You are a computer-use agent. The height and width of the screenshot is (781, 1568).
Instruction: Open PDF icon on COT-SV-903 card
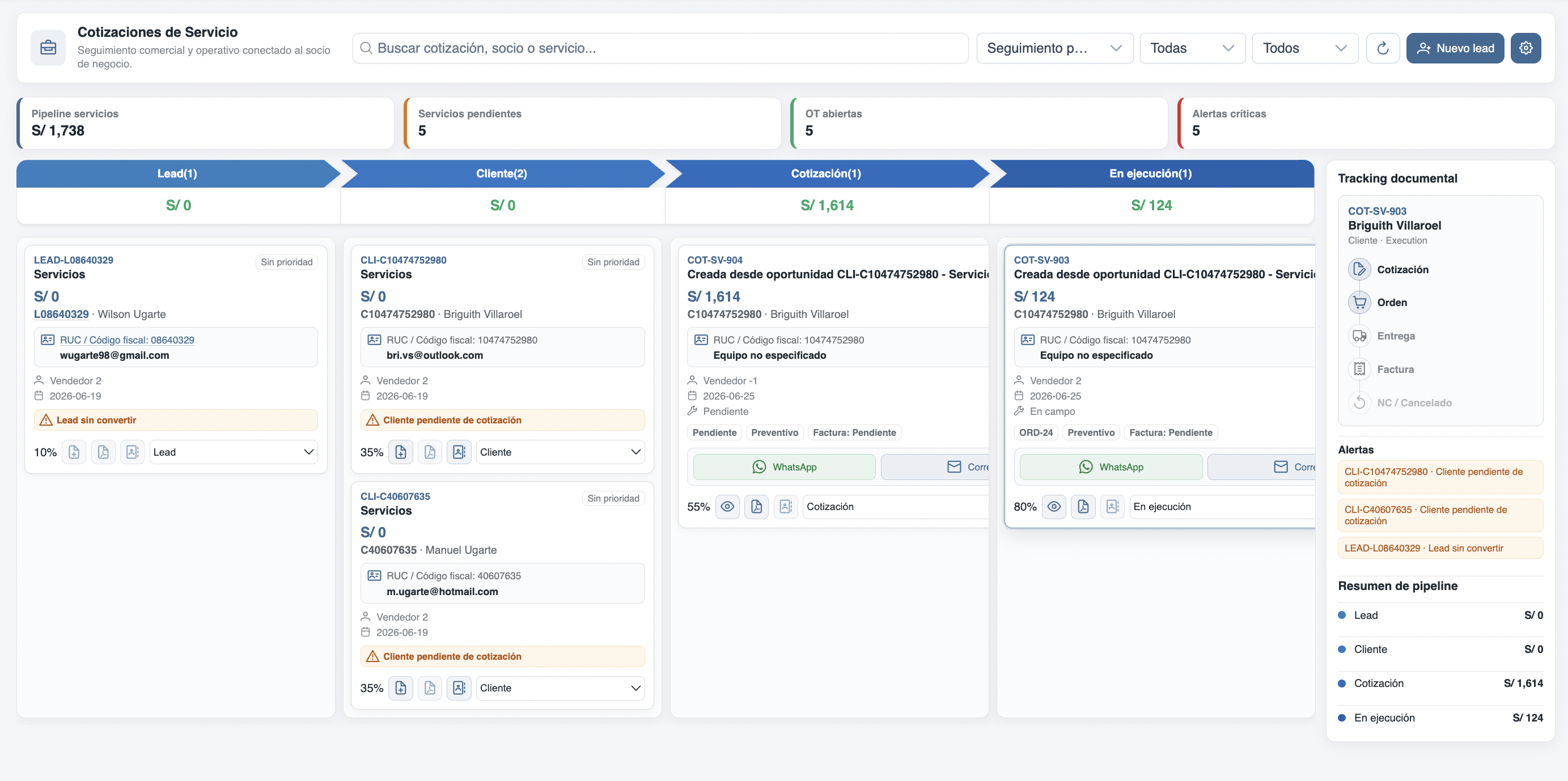pos(1083,507)
